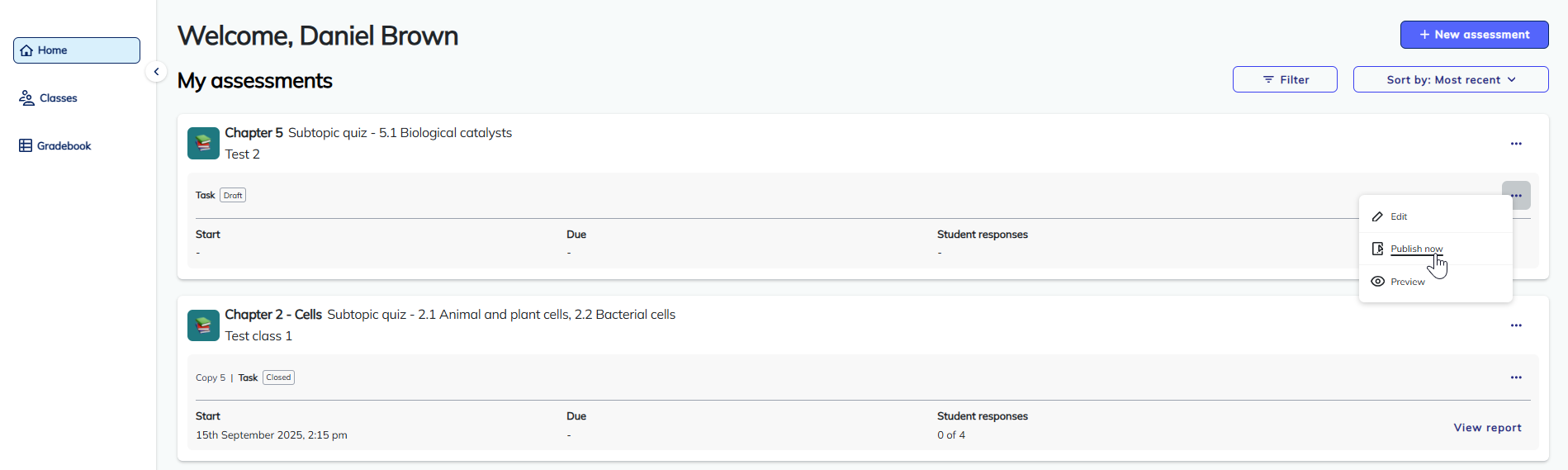
Task: Select Preview from the task menu
Action: click(x=1407, y=282)
